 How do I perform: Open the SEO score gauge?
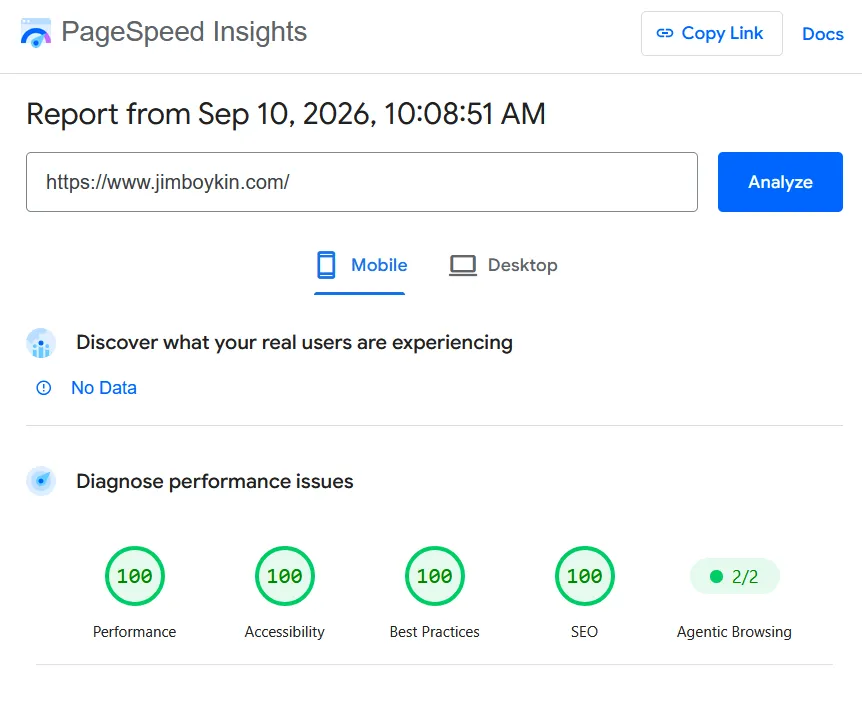click(584, 576)
